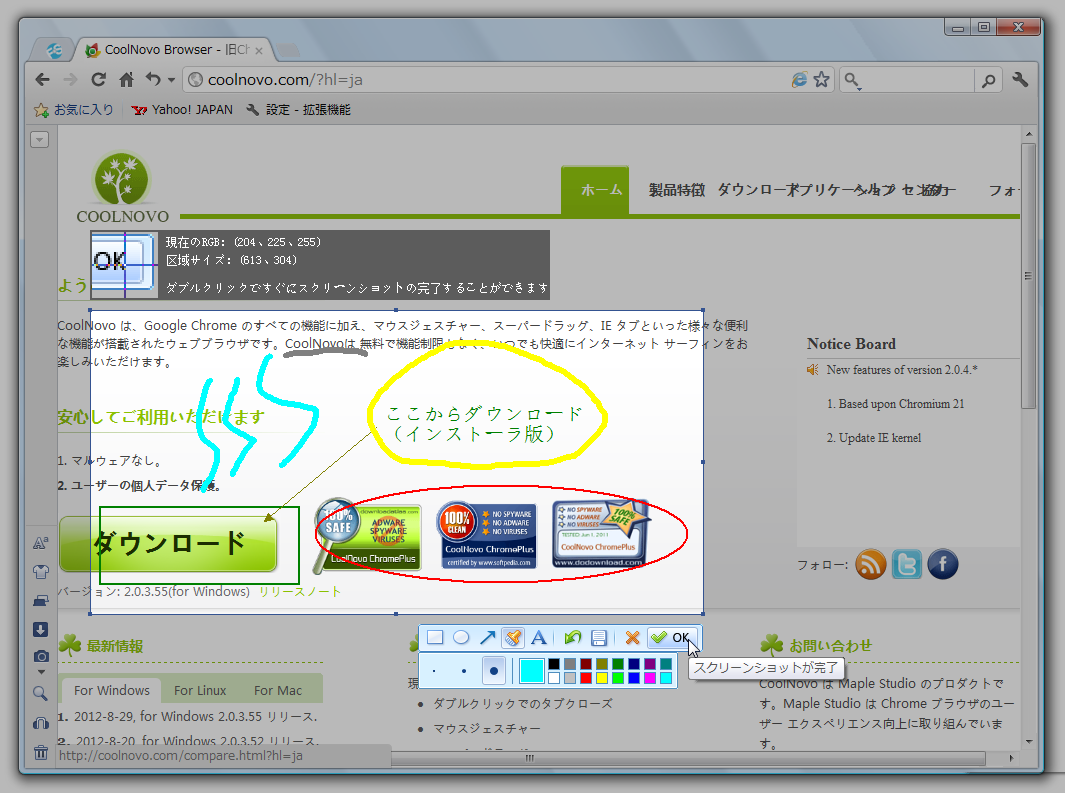The height and width of the screenshot is (793, 1065).
Task: Click the address bar URL field
Action: click(x=498, y=80)
